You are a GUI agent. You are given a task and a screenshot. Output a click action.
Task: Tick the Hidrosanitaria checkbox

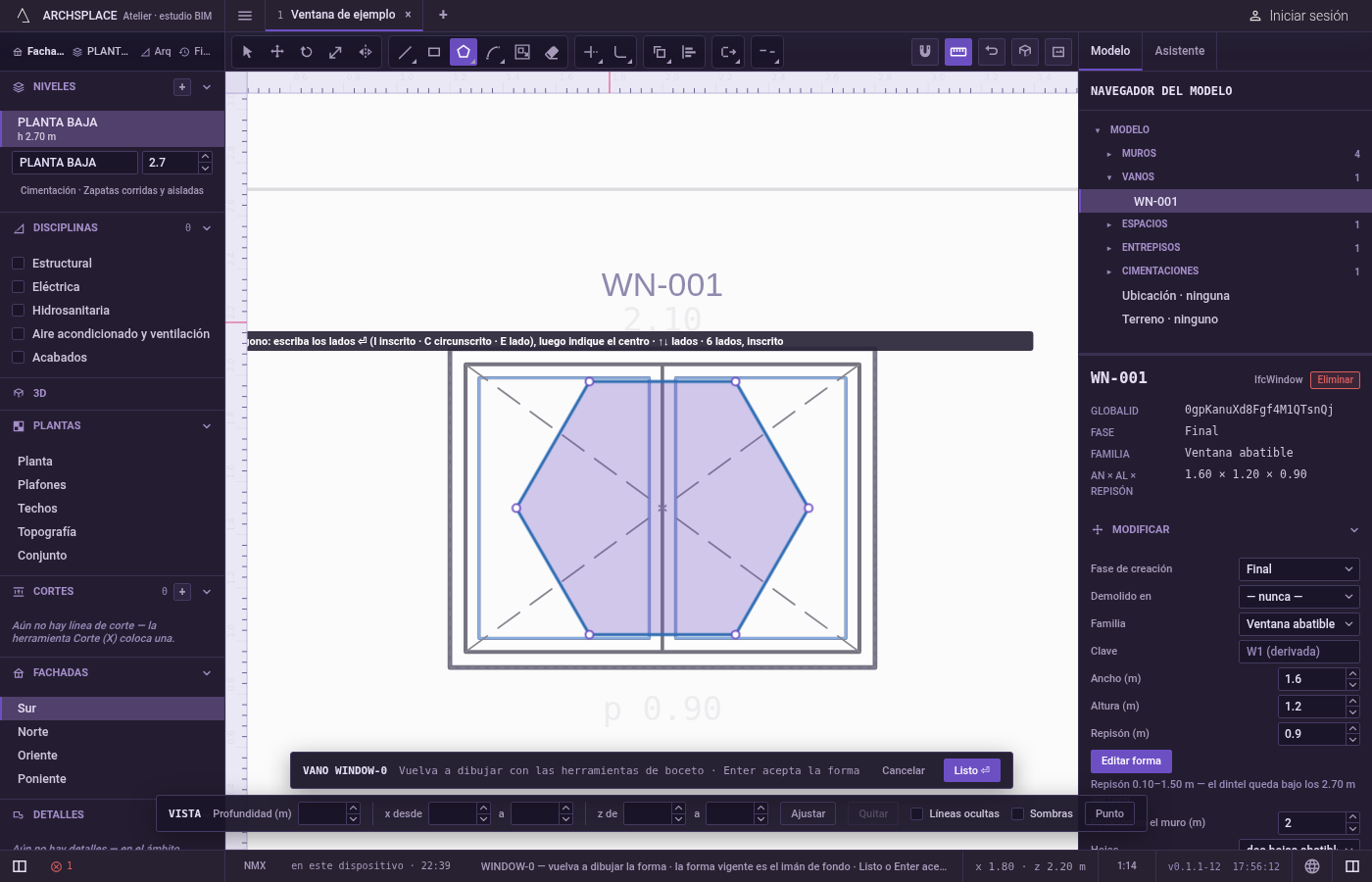click(18, 311)
